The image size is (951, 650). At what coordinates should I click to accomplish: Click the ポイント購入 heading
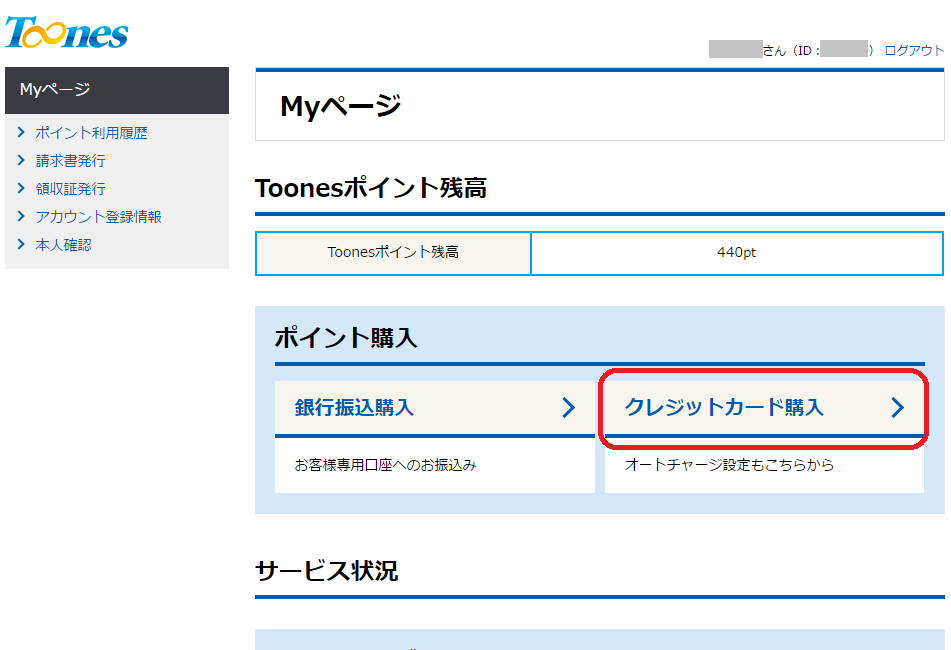[x=346, y=338]
